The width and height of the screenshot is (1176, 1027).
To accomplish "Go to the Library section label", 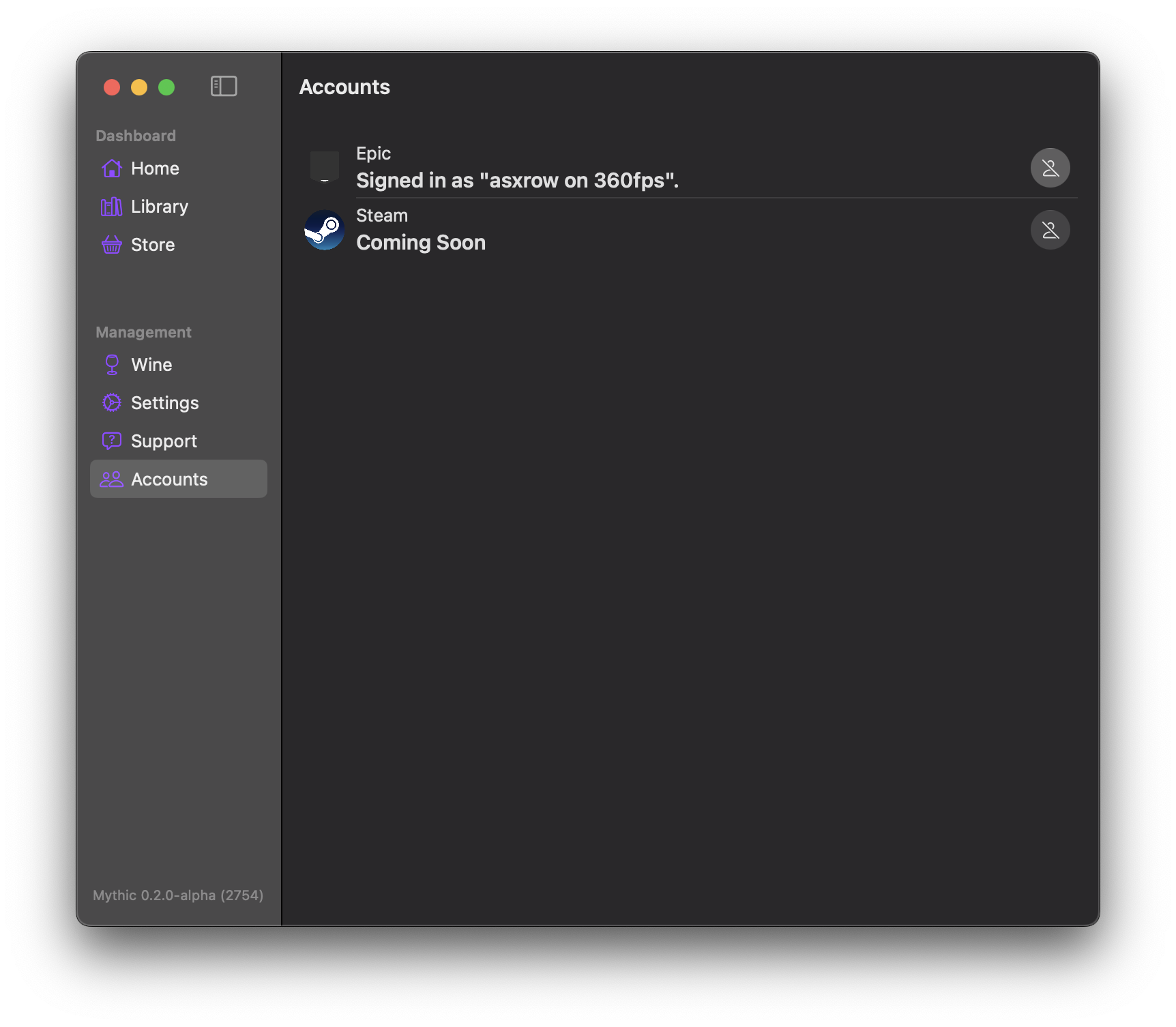I will pos(160,207).
